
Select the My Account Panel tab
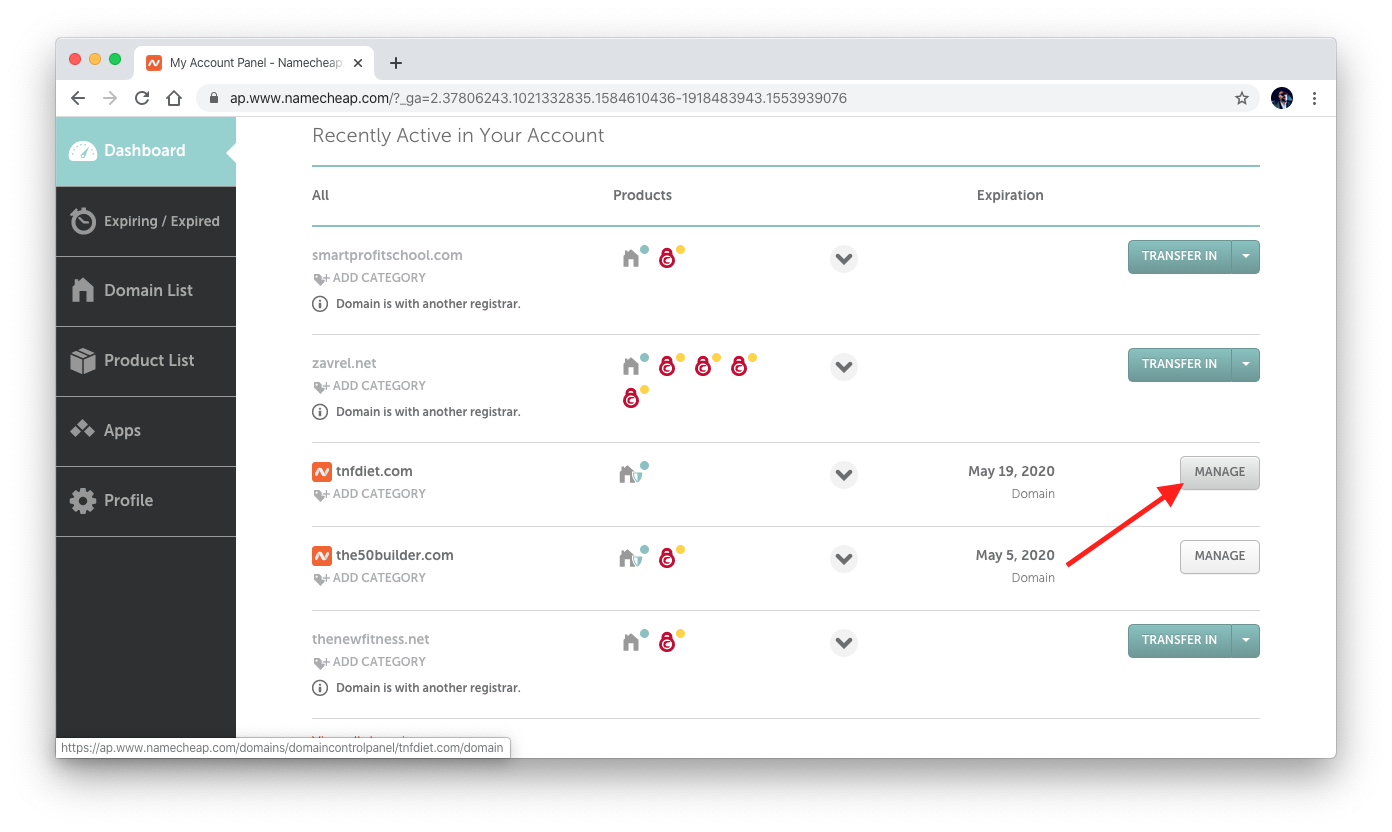click(254, 63)
